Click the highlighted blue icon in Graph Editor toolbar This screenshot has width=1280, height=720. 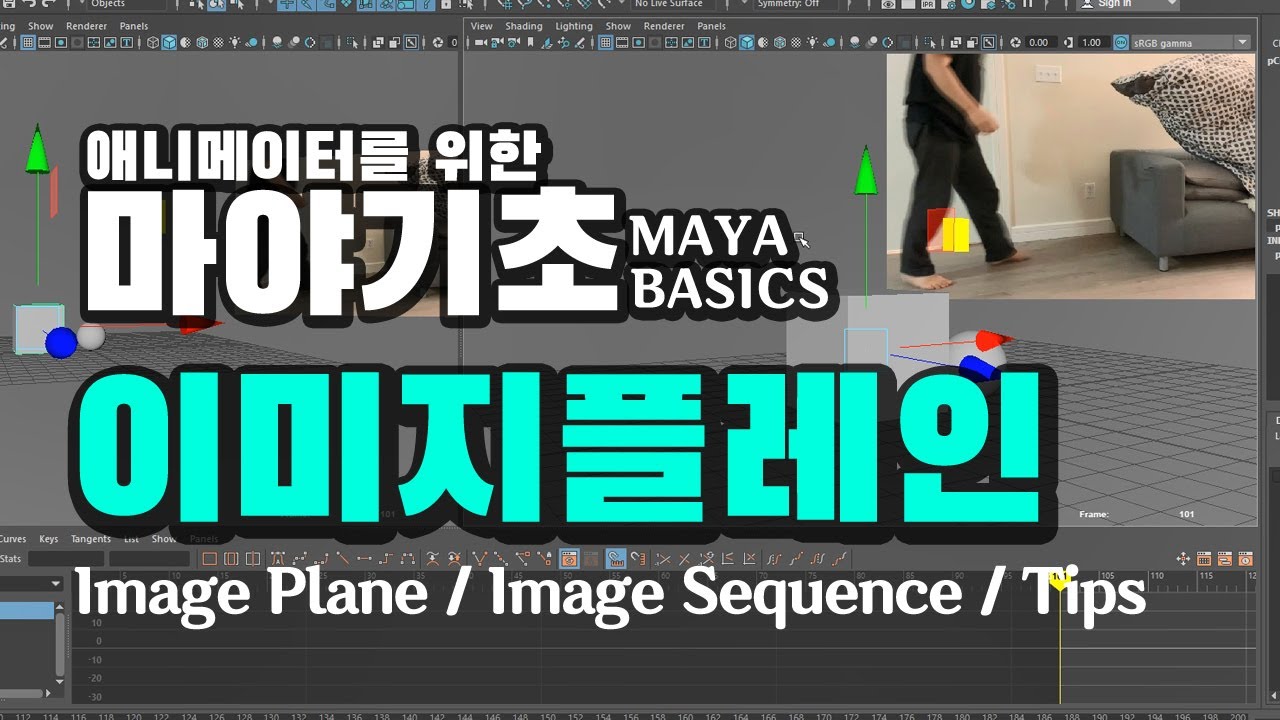pyautogui.click(x=616, y=558)
